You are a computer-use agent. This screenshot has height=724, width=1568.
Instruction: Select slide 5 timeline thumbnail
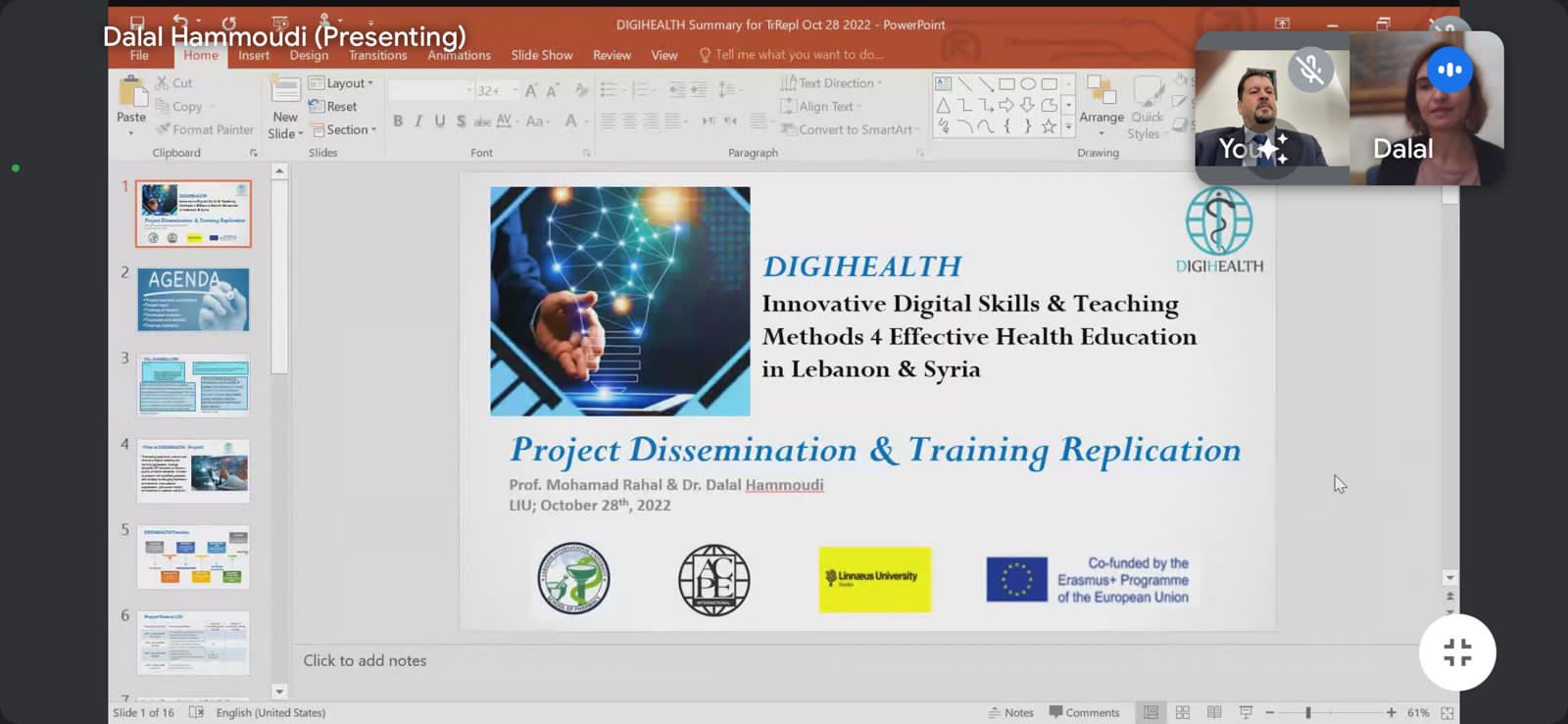[193, 556]
